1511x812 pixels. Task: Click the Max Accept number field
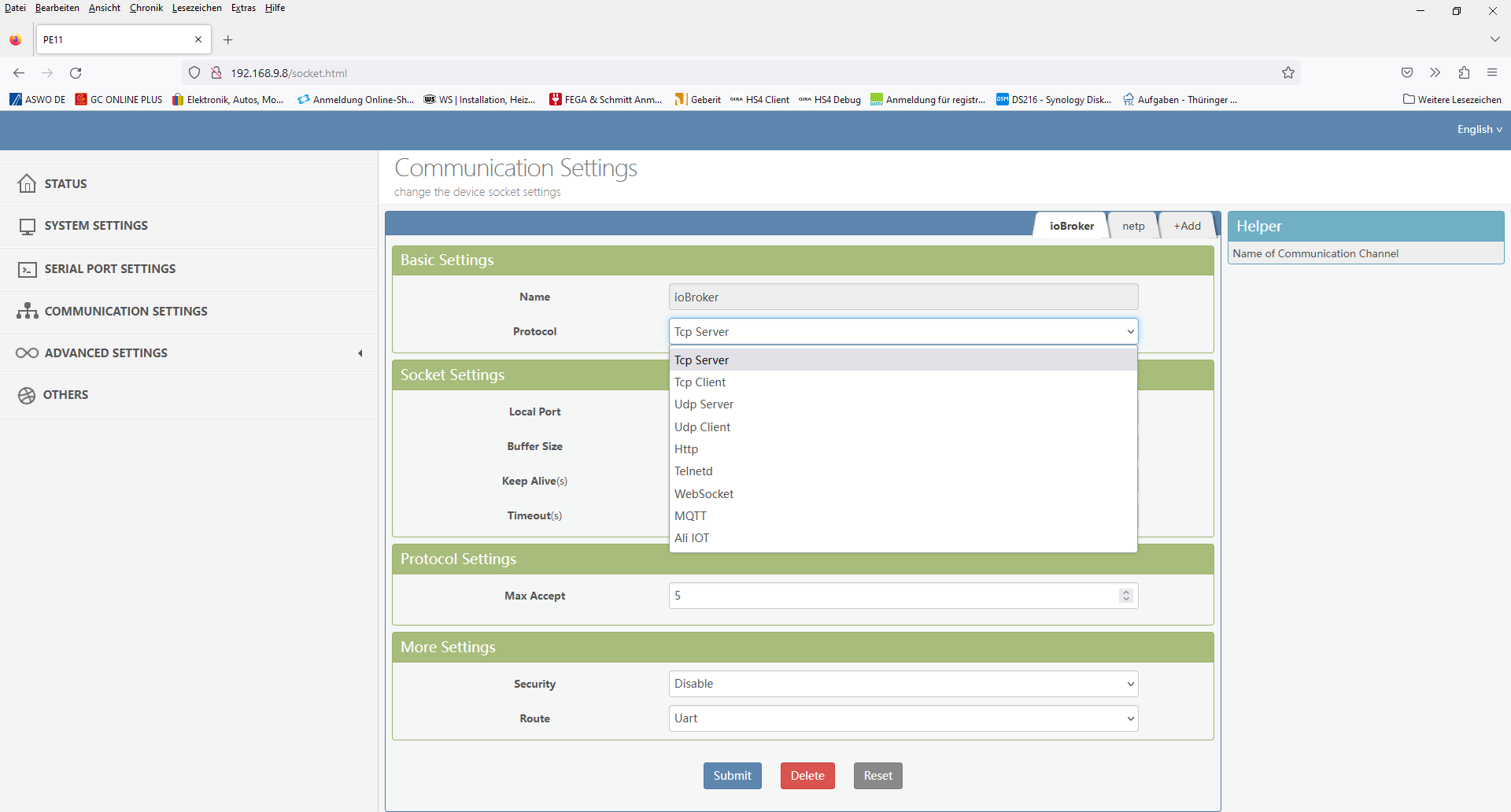(x=903, y=596)
